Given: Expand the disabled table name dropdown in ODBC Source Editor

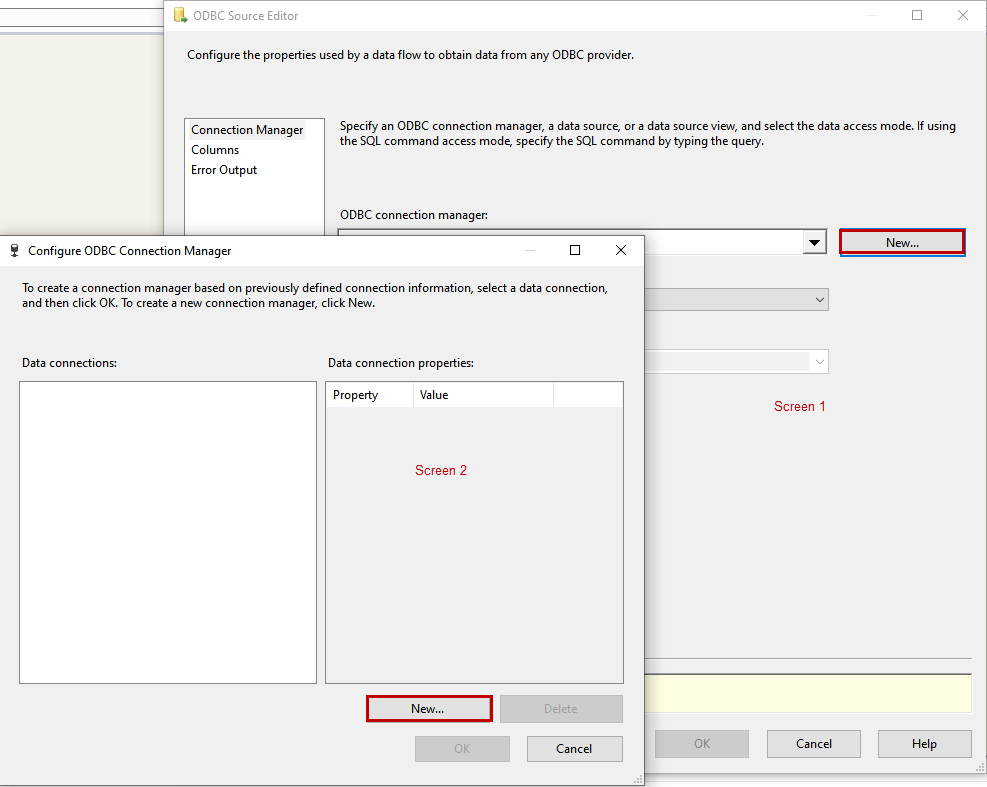Looking at the screenshot, I should click(820, 361).
